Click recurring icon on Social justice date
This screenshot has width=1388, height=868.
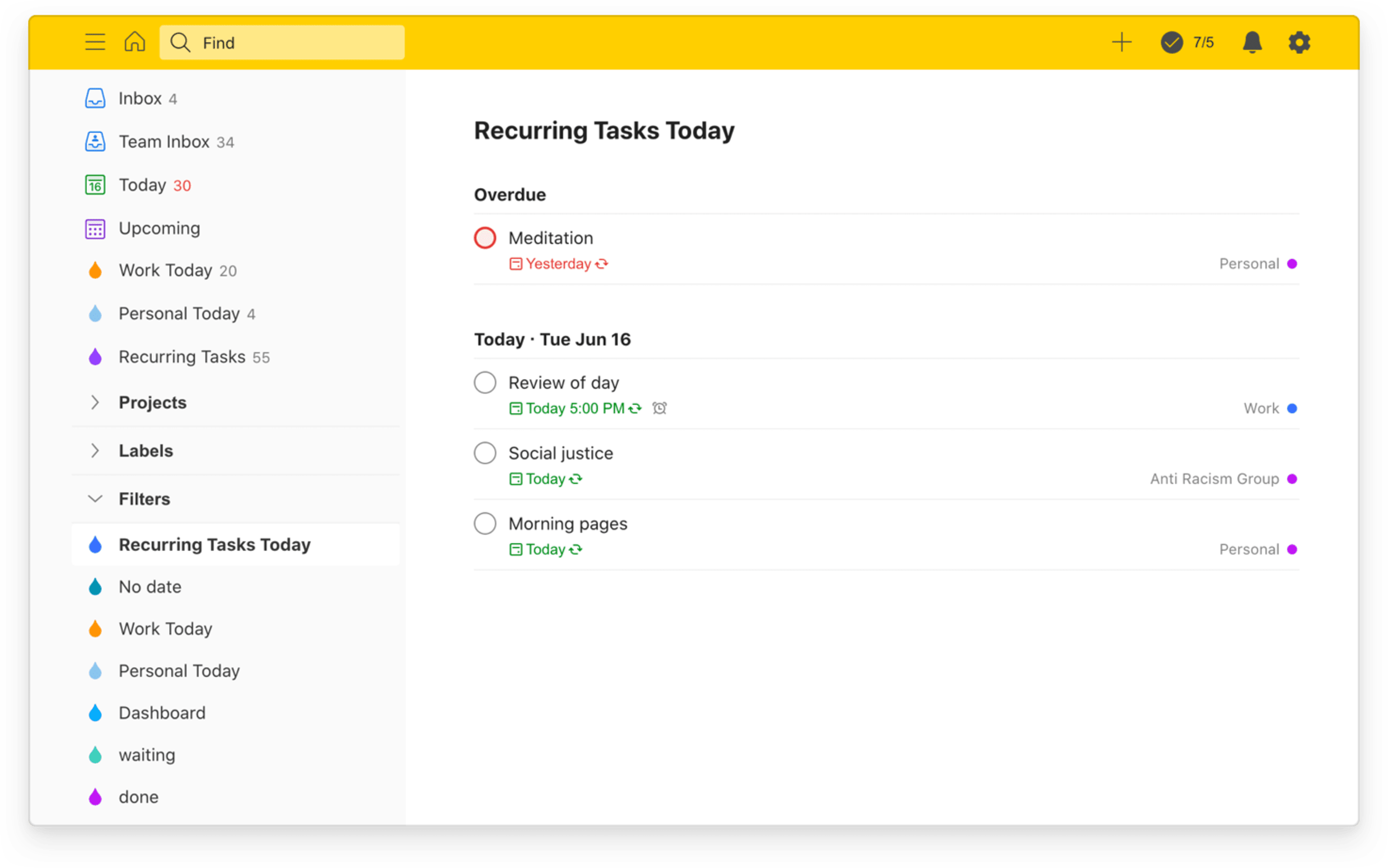[x=575, y=479]
